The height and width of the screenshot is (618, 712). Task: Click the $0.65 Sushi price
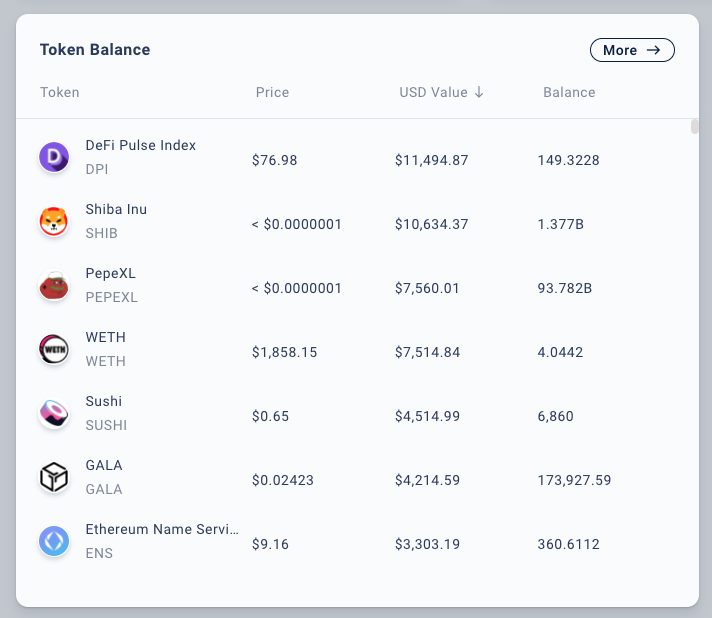click(270, 416)
